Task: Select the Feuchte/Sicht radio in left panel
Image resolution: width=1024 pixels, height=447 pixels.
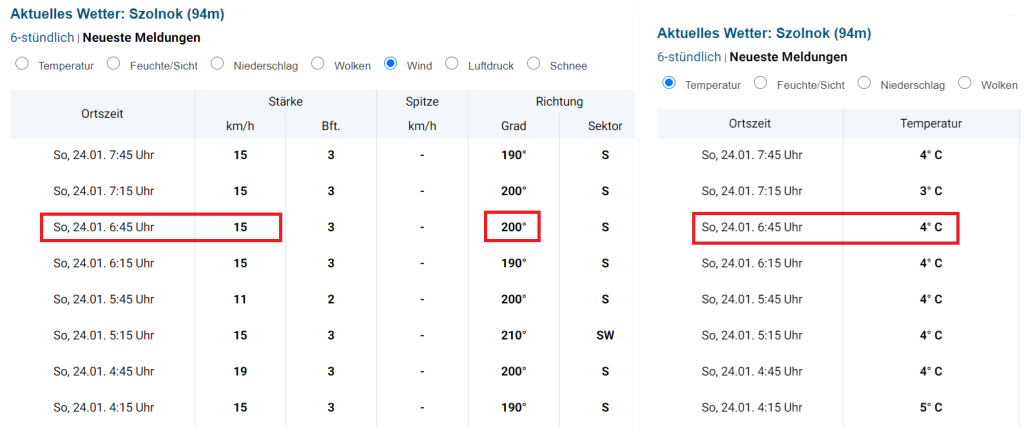Action: coord(113,64)
